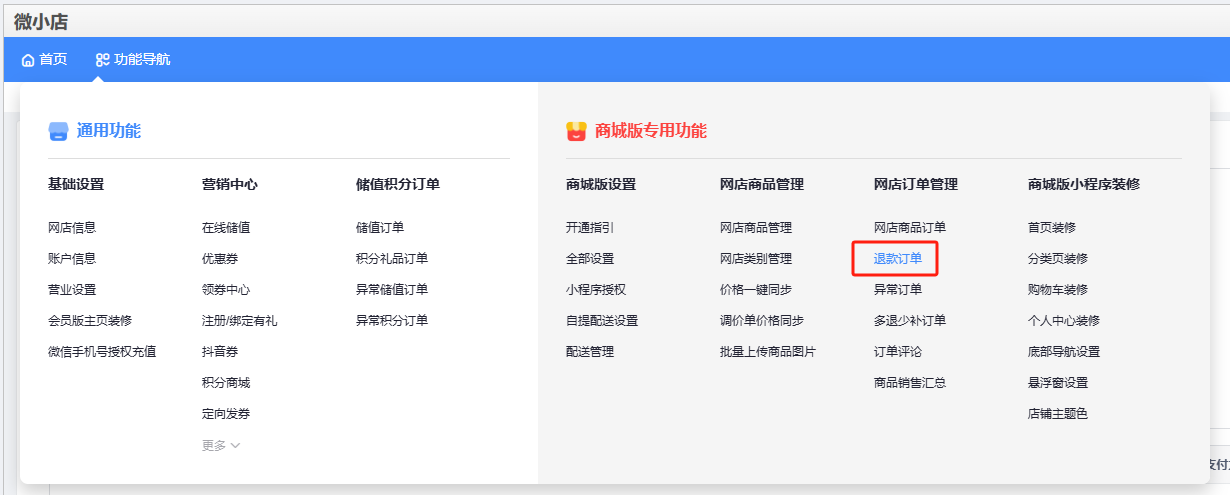The width and height of the screenshot is (1230, 495).
Task: Choose 小程序授权 in 商城版设置
Action: click(x=596, y=289)
